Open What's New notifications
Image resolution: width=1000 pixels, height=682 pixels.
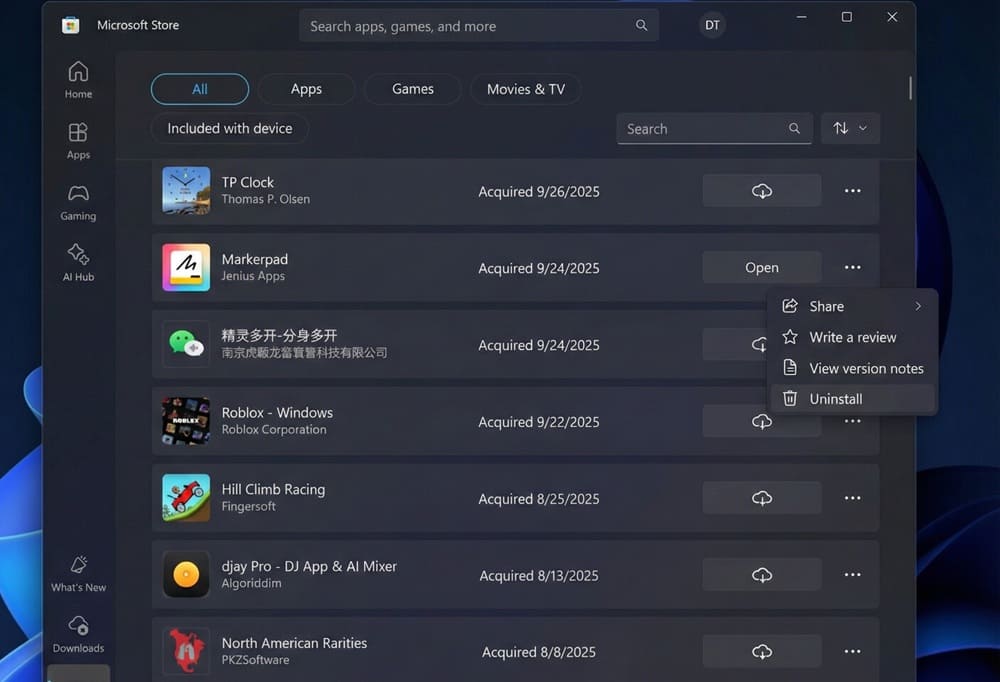78,573
